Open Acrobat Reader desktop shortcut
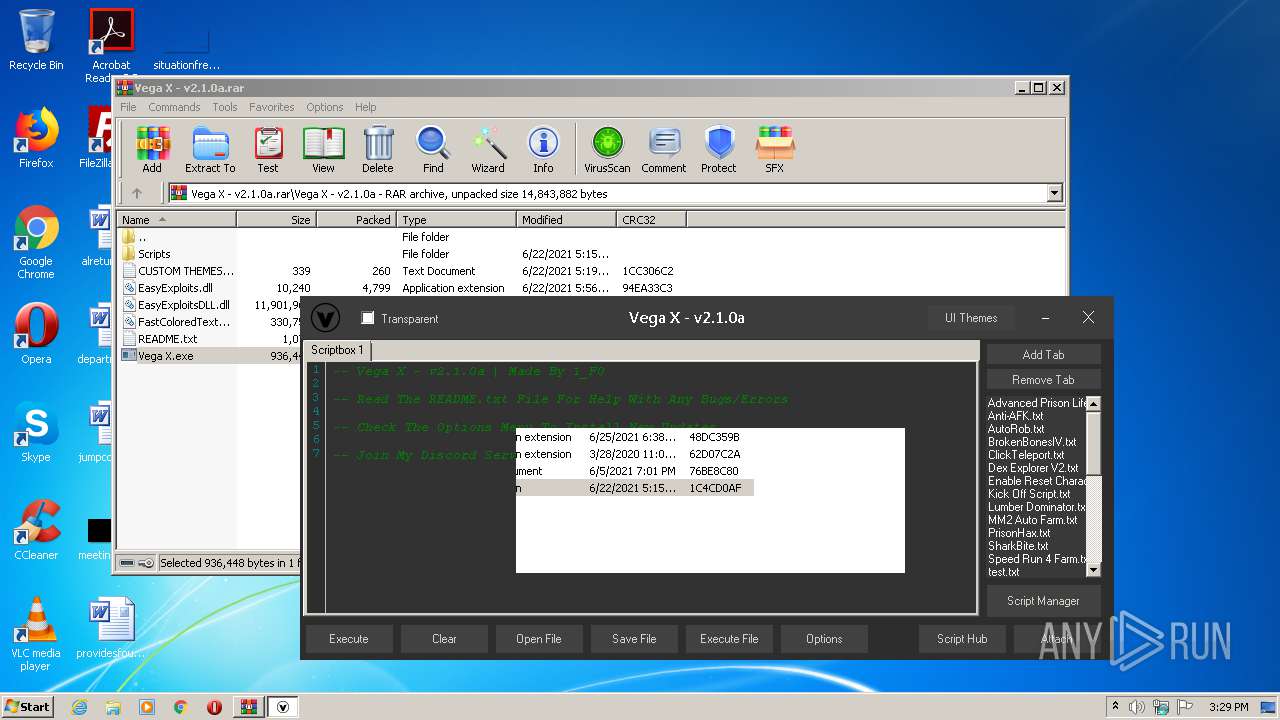 pyautogui.click(x=111, y=45)
